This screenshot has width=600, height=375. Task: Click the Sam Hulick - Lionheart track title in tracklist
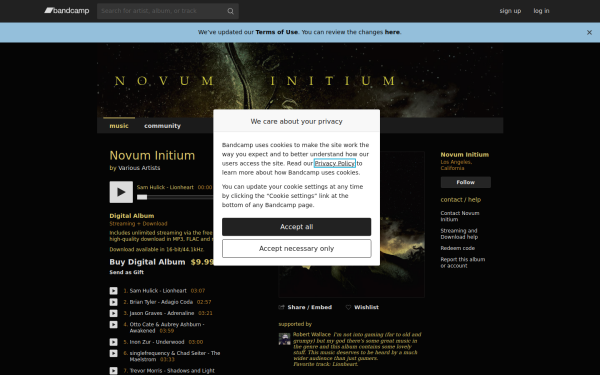tap(158, 291)
